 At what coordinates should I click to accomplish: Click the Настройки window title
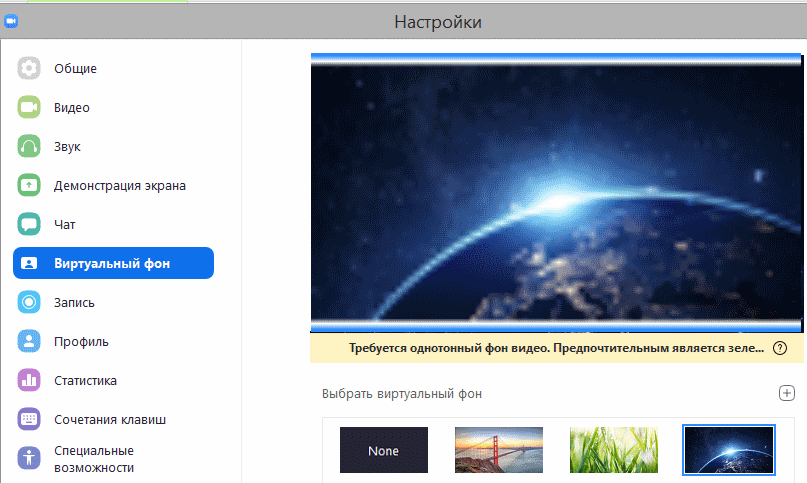(x=438, y=22)
